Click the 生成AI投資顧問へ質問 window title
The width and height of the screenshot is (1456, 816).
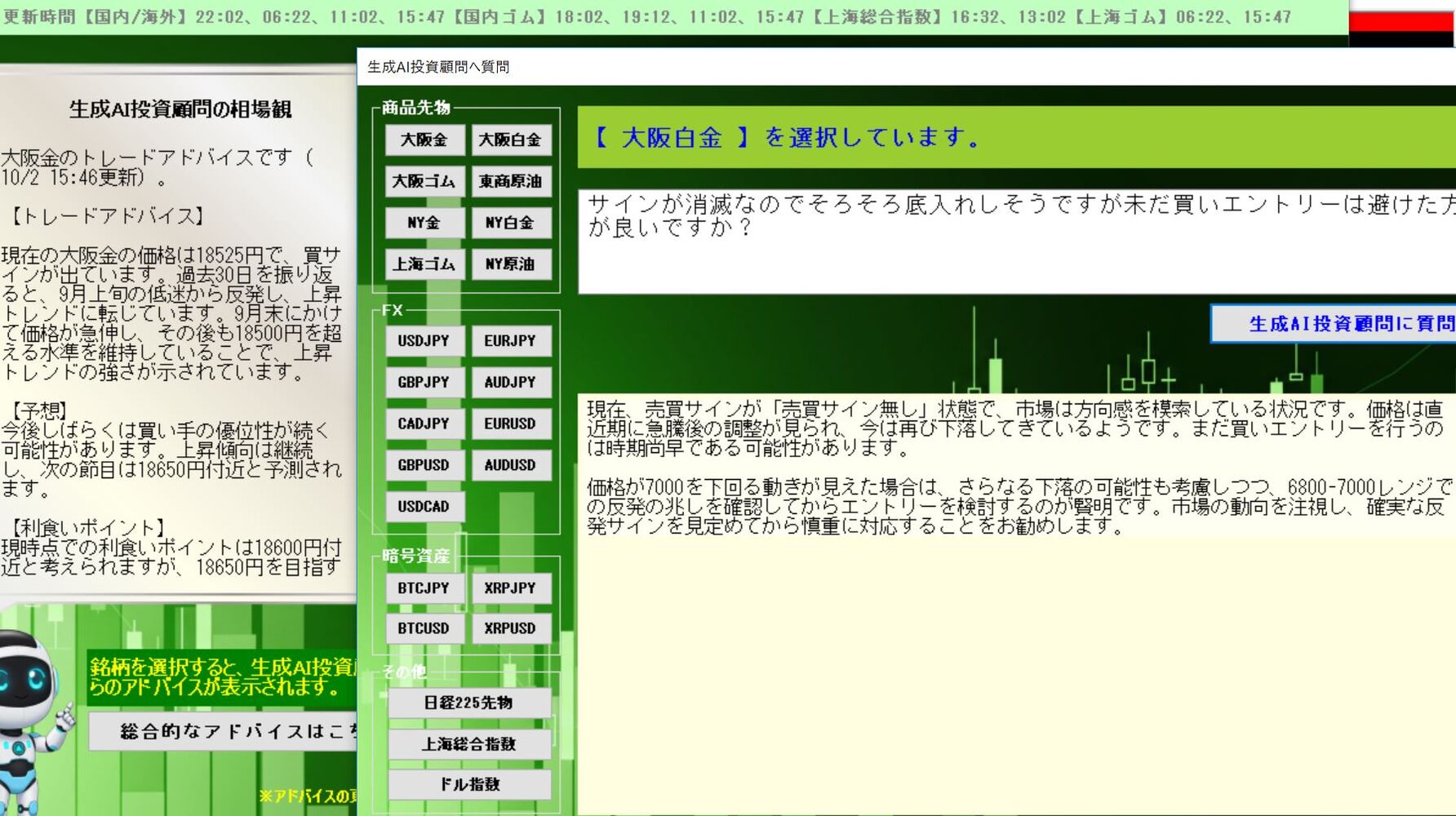point(438,67)
